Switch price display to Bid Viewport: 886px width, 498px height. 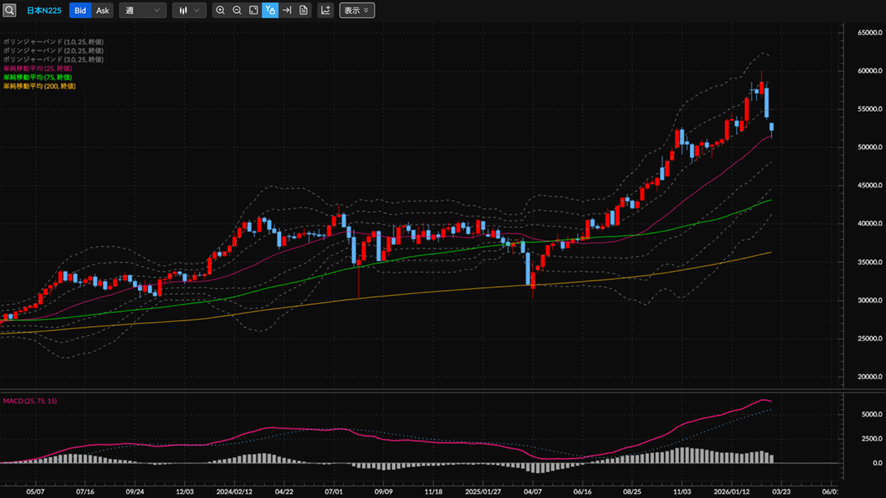tap(80, 10)
